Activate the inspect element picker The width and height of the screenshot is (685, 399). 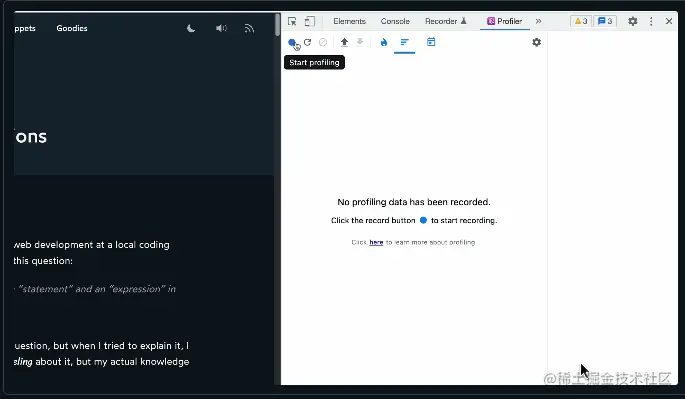click(x=292, y=21)
